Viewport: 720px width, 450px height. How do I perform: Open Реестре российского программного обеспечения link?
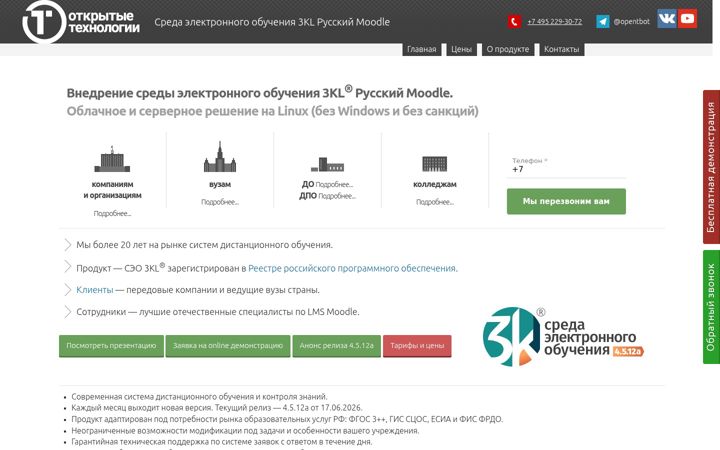tap(352, 268)
